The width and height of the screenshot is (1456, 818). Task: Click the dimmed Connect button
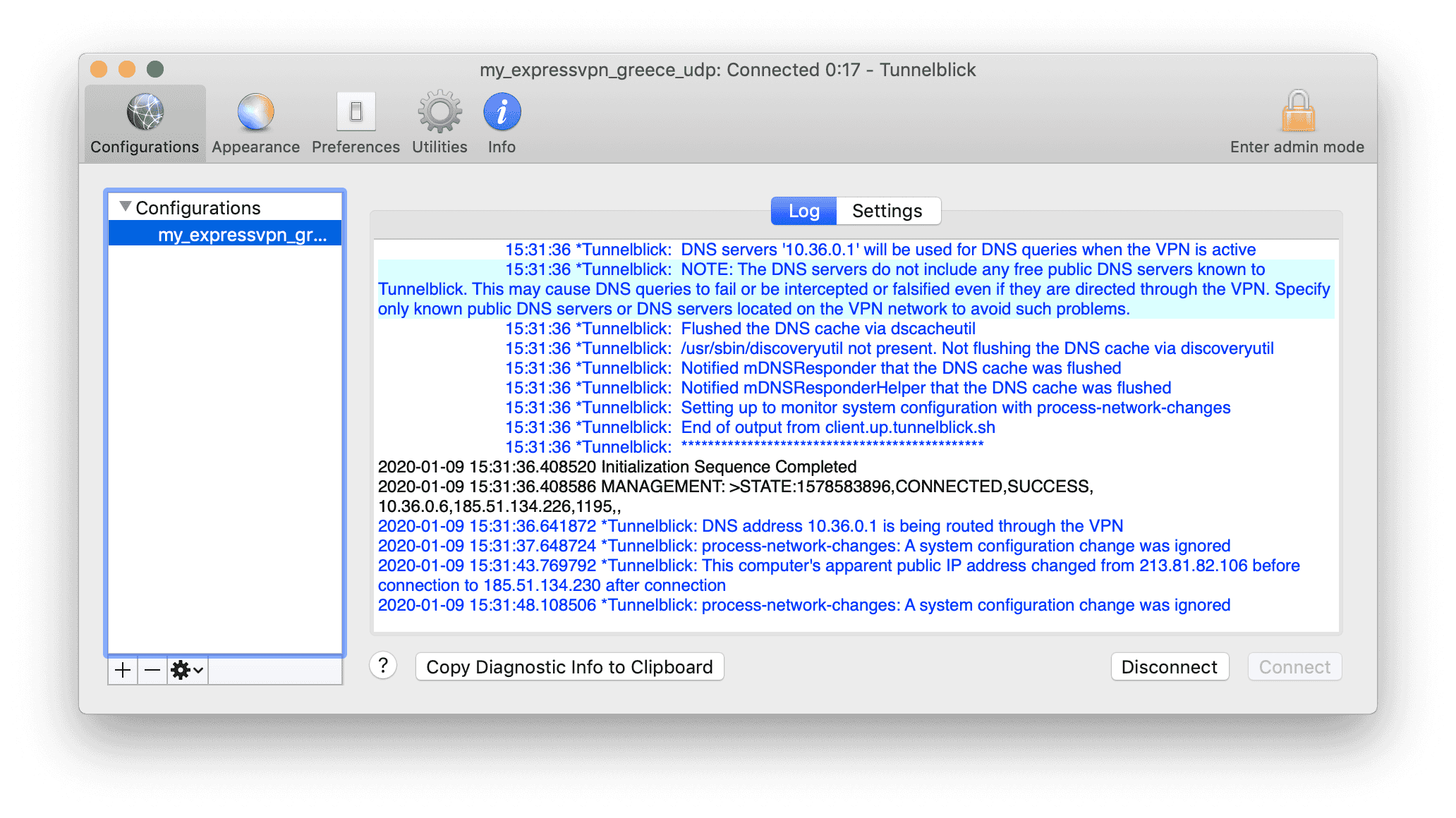(1294, 667)
